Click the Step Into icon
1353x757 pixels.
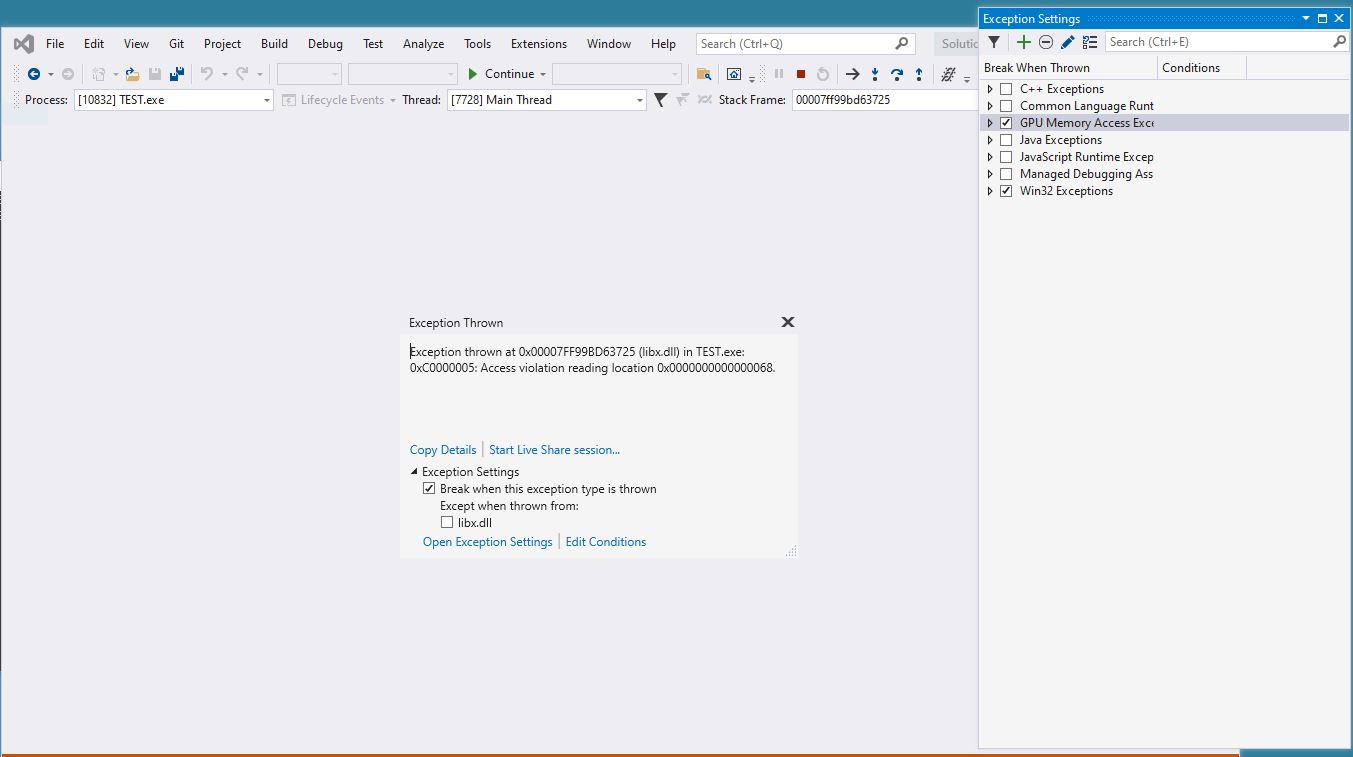point(875,74)
